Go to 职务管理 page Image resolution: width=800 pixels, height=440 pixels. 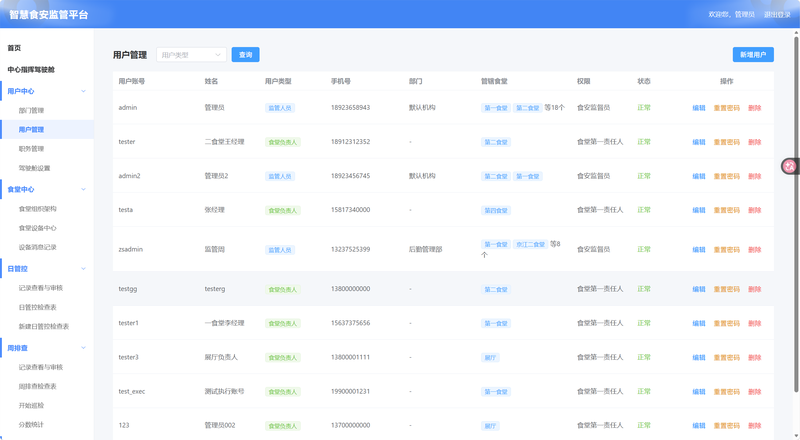(x=31, y=149)
